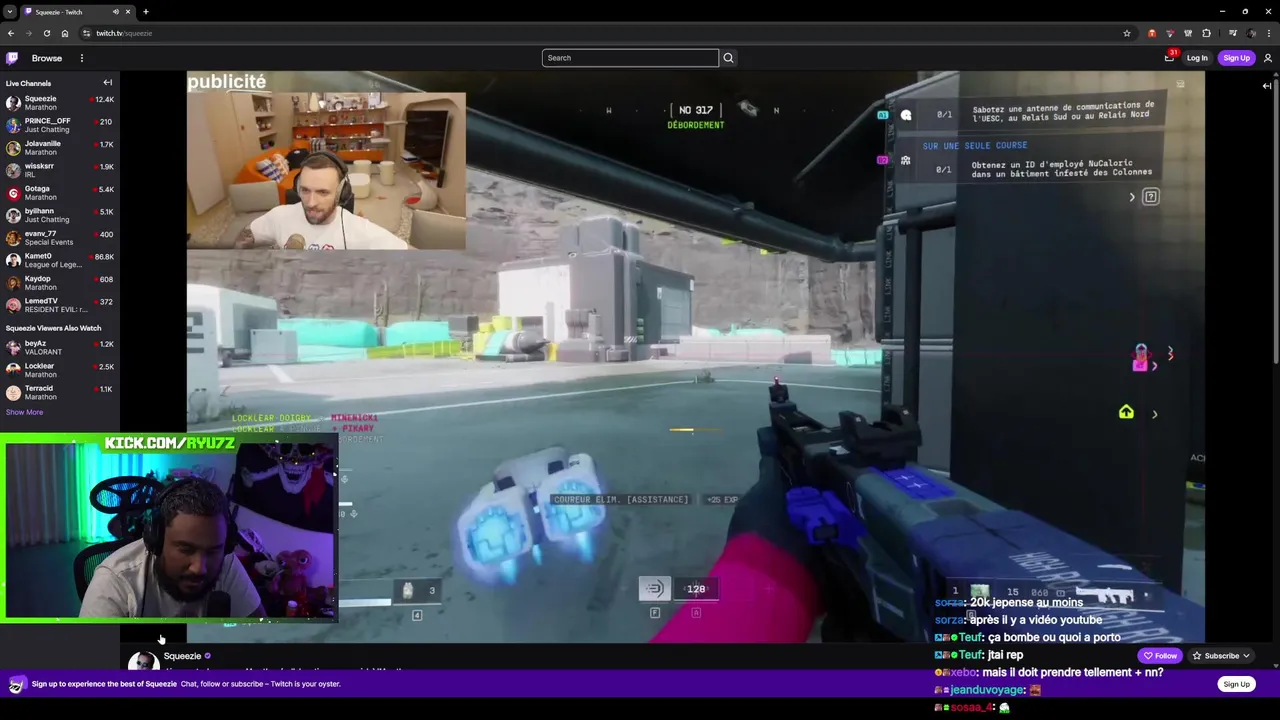Screen dimensions: 1280x720
Task: Open the Chrome three-dot menu
Action: point(1270,33)
